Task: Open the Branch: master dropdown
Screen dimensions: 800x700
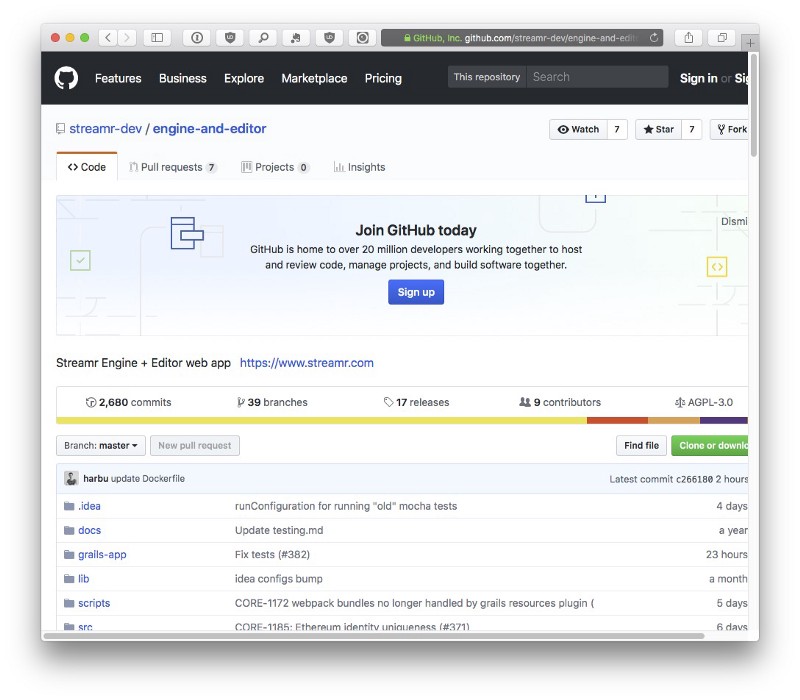Action: (x=101, y=445)
